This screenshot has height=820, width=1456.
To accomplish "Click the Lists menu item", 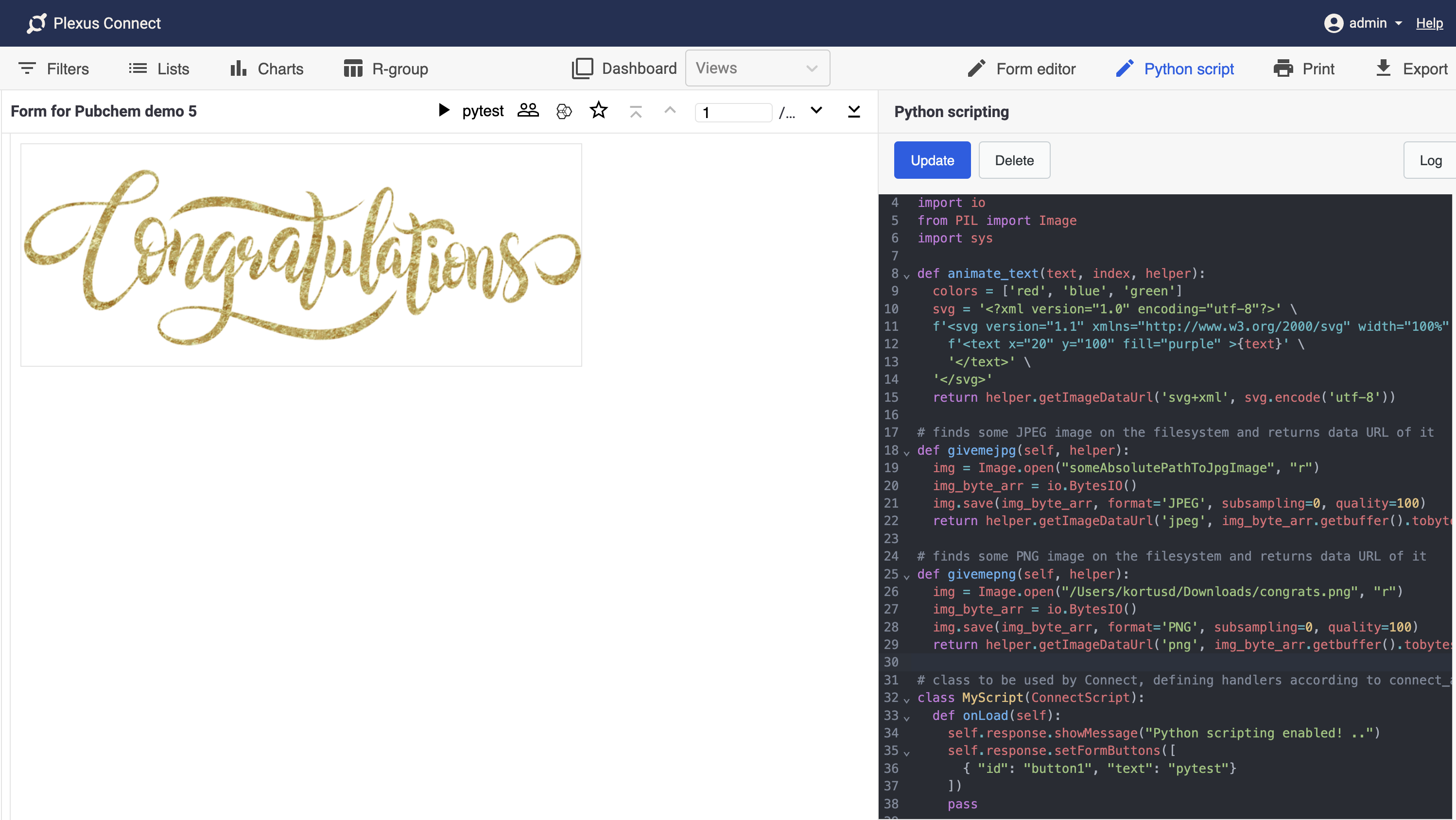I will tap(160, 68).
